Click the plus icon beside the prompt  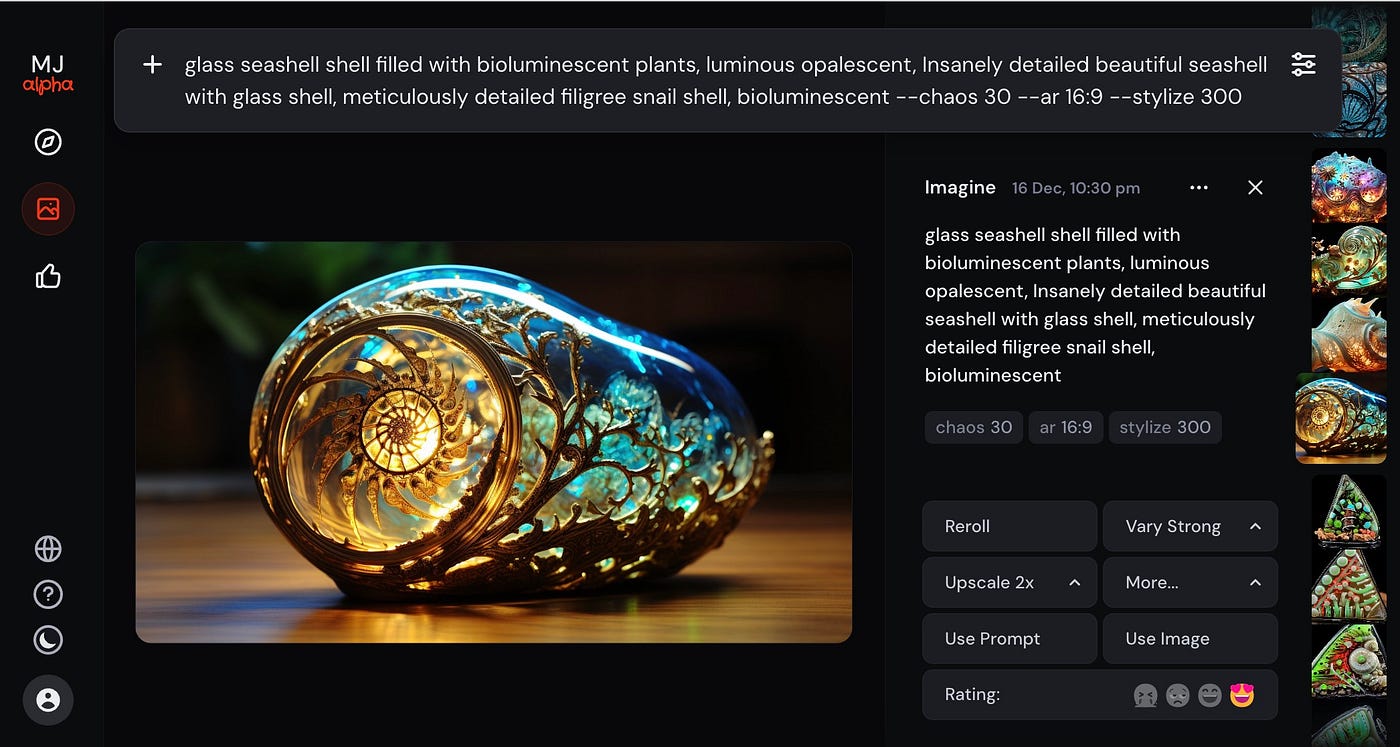[152, 65]
